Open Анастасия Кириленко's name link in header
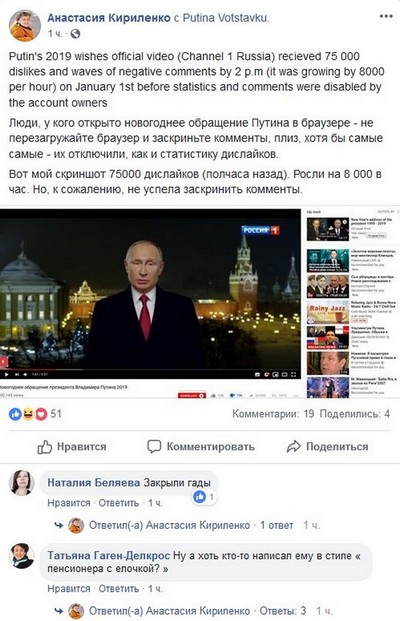Viewport: 400px width, 621px height. click(109, 18)
